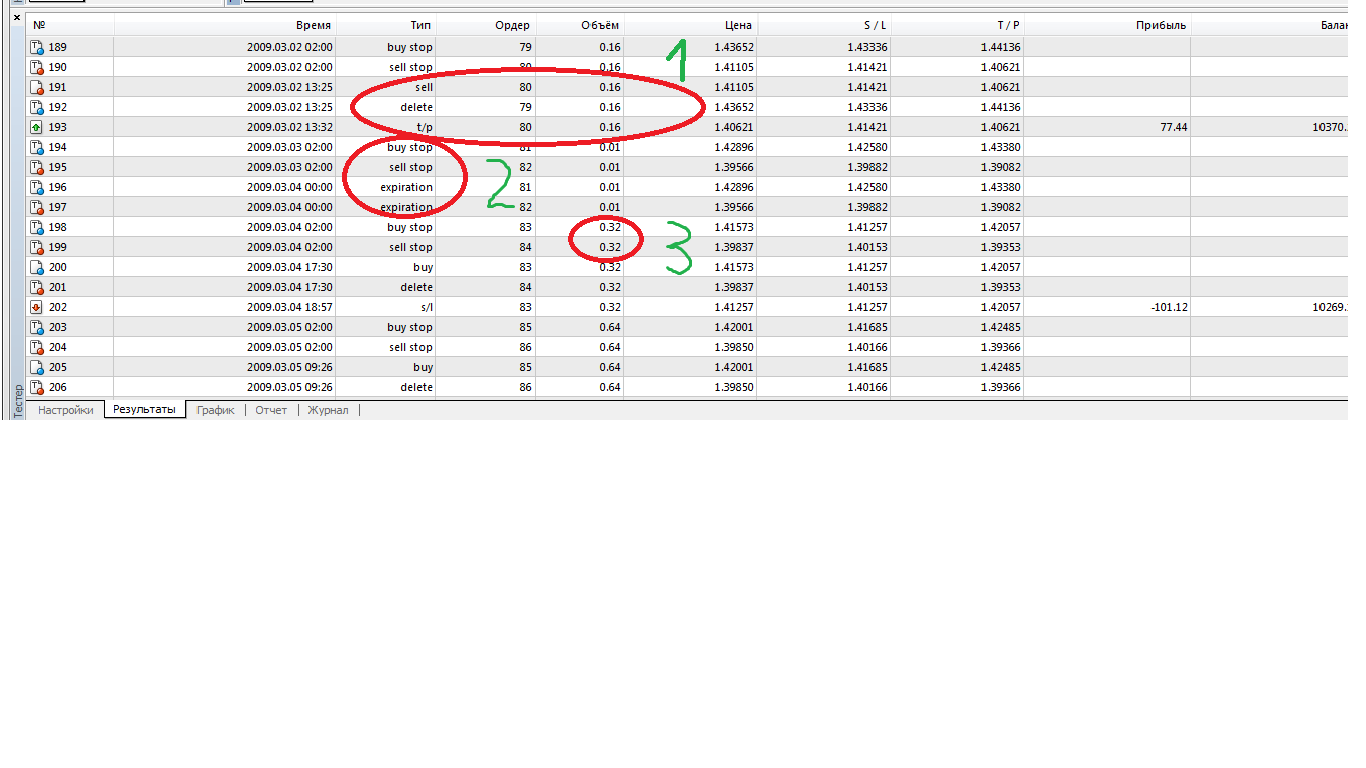
Task: Select the time cell 2009.03.04 18:57
Action: coord(290,307)
